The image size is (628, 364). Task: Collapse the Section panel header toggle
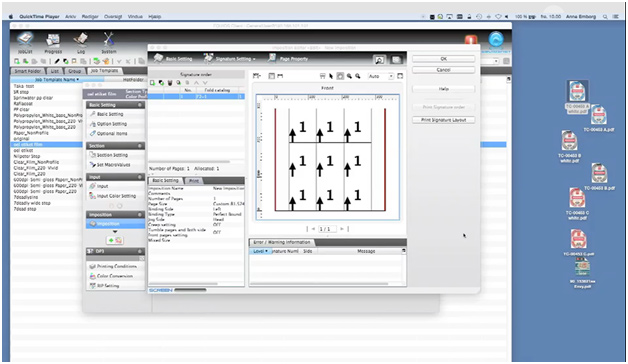pos(140,146)
